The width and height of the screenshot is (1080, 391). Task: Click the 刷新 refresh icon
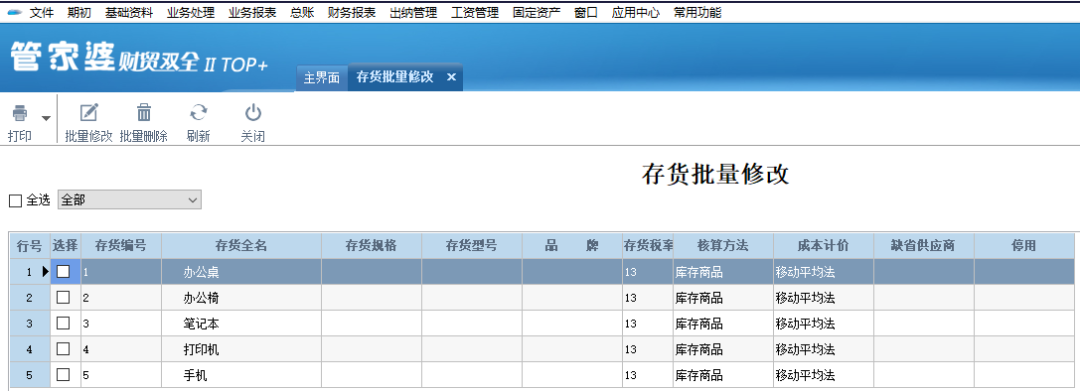click(198, 112)
